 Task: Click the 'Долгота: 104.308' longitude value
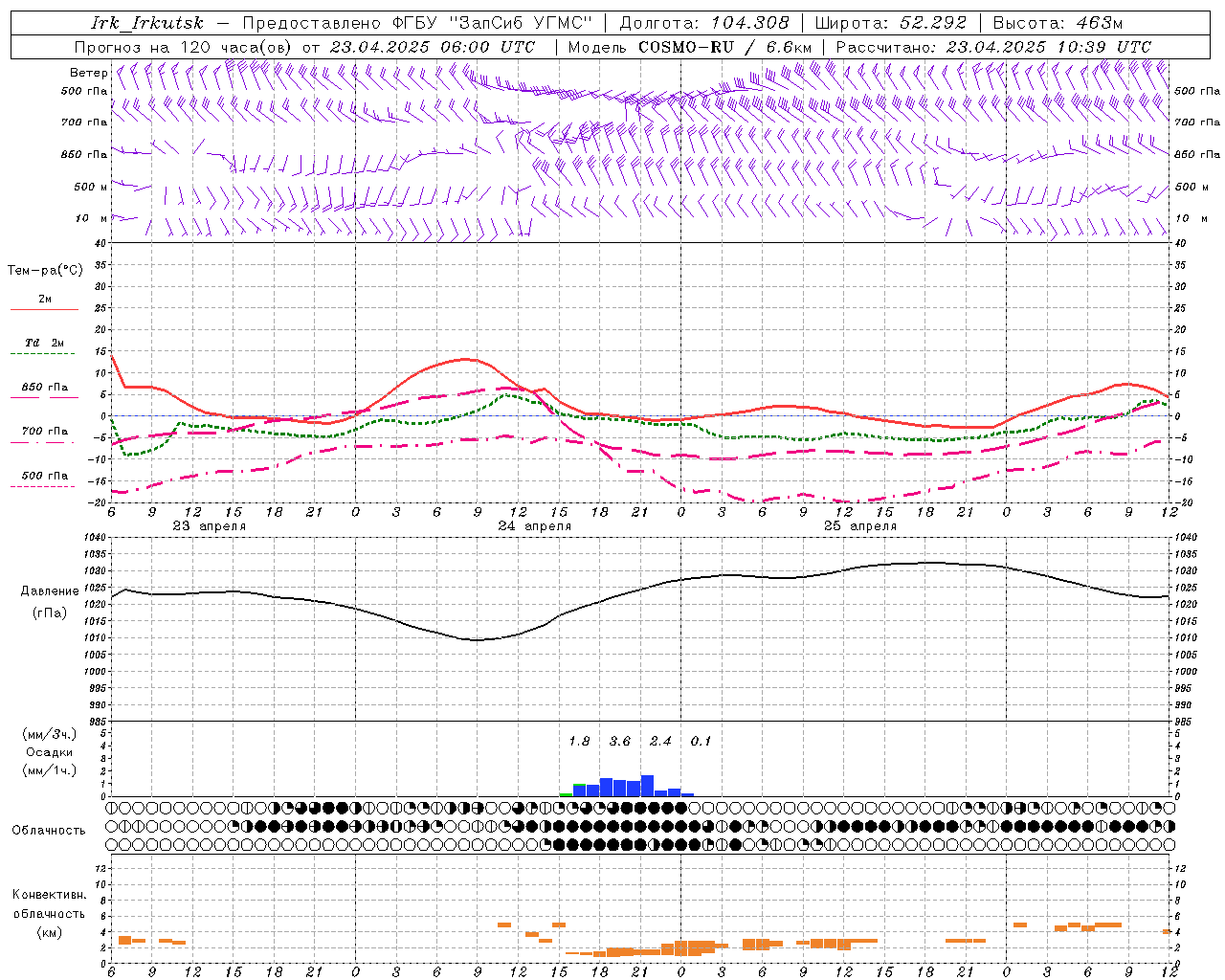point(705,23)
